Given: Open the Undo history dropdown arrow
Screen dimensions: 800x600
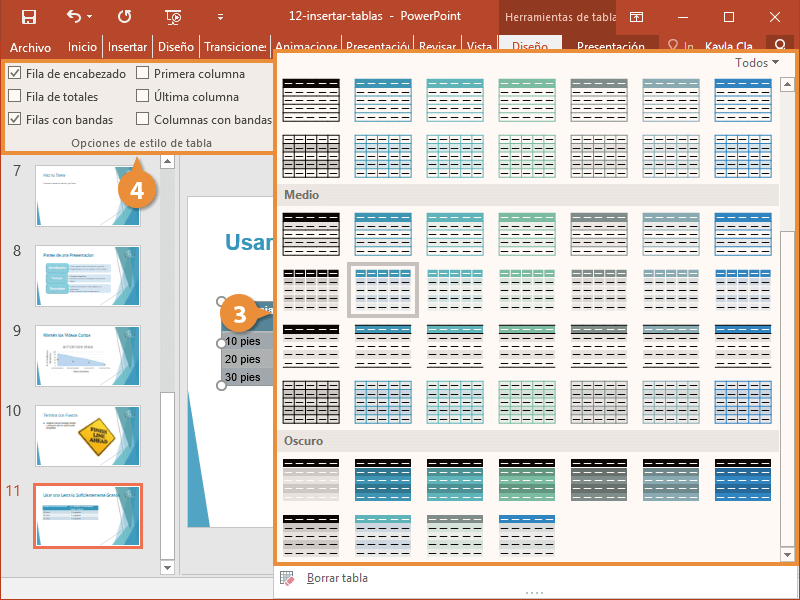Looking at the screenshot, I should tap(90, 17).
